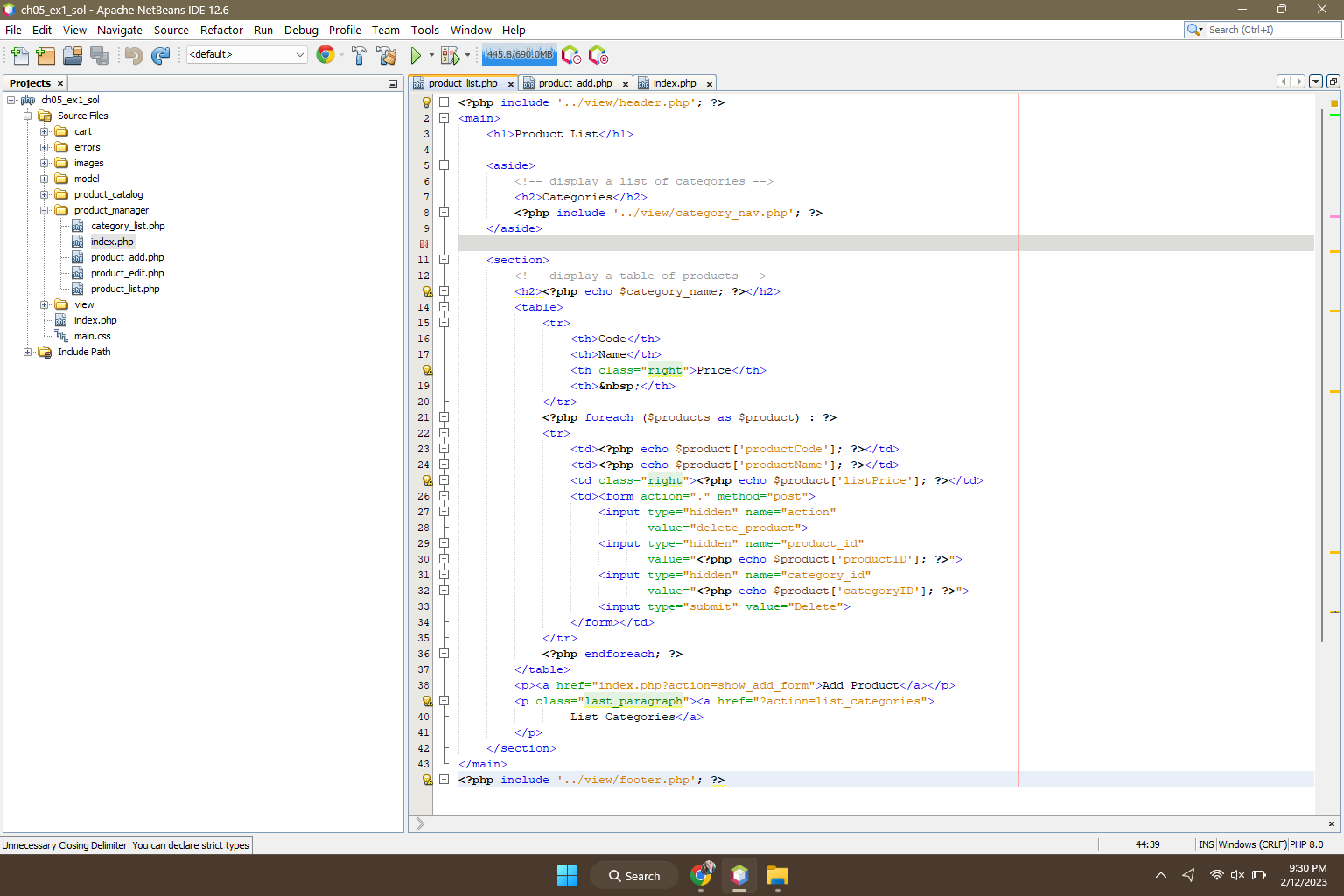Click the Attach Profiler target icon
The image size is (1344, 896).
tap(598, 55)
